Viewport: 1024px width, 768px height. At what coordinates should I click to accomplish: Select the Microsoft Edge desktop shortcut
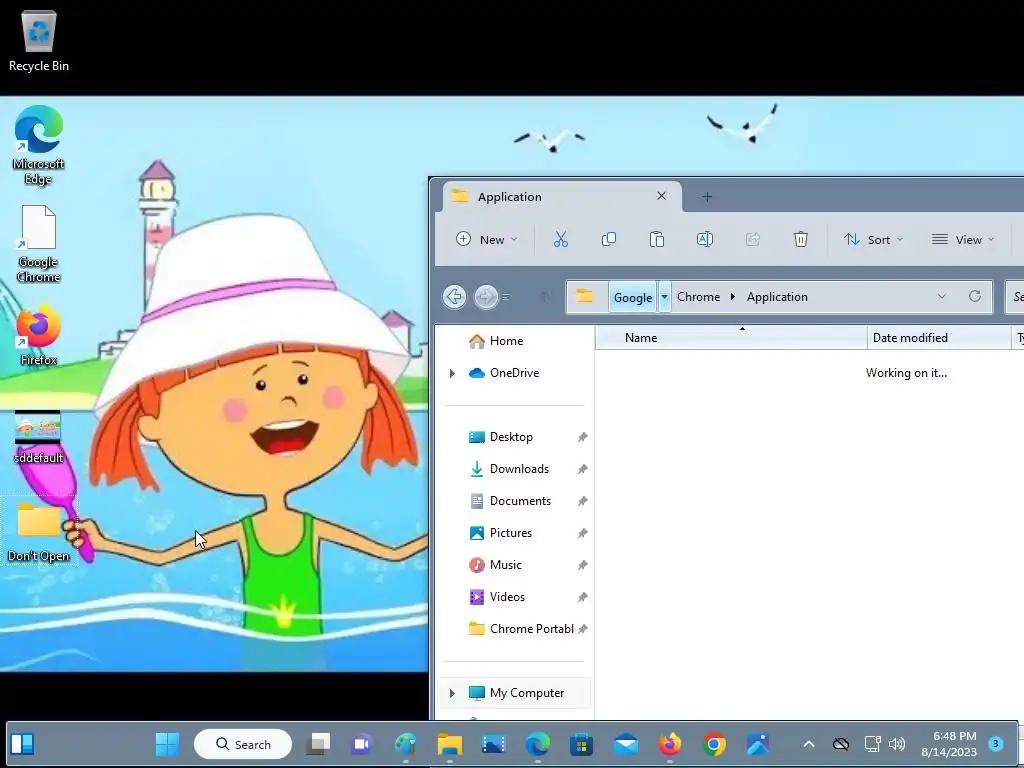point(39,145)
